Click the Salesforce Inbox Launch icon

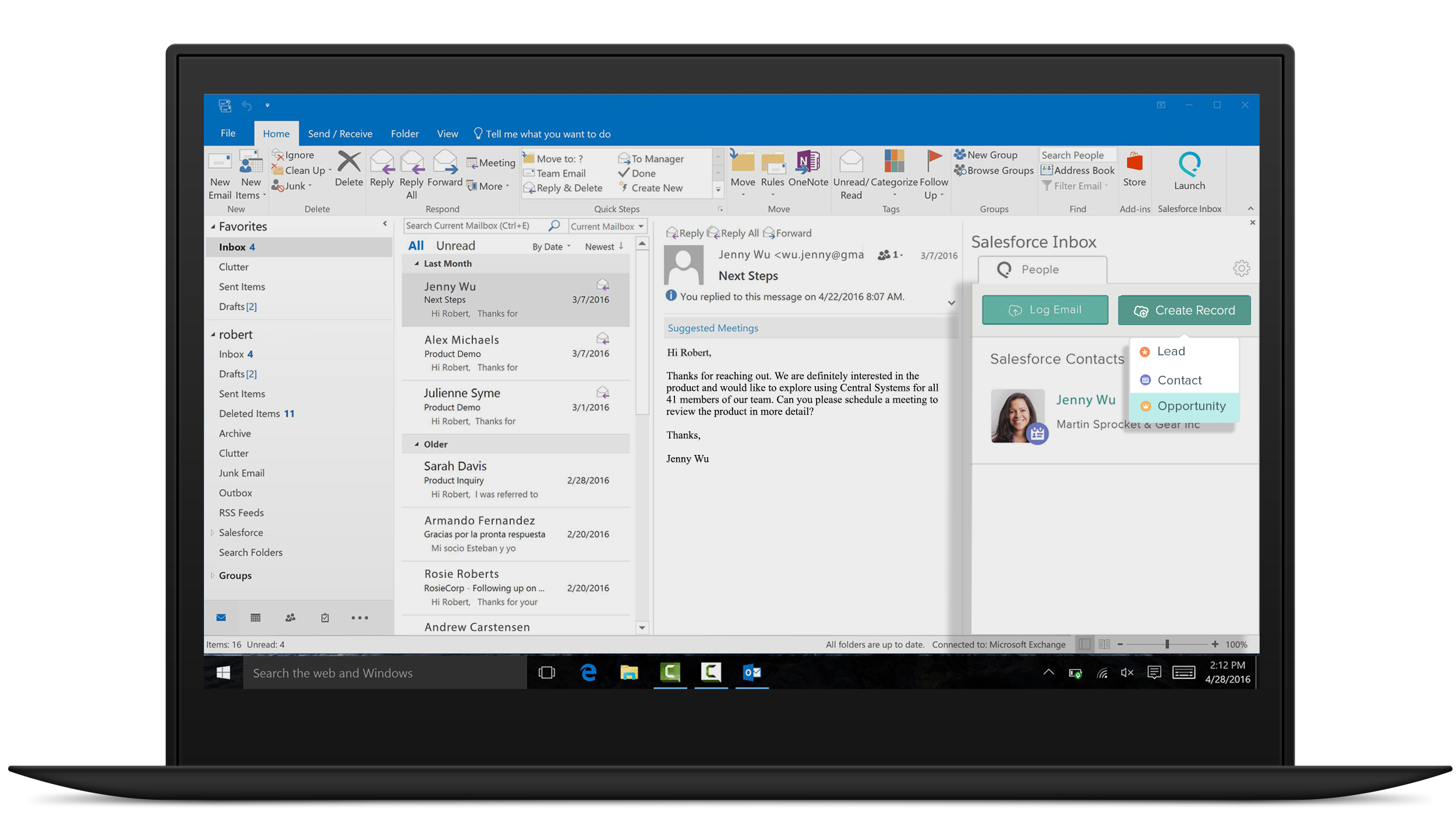pyautogui.click(x=1189, y=165)
